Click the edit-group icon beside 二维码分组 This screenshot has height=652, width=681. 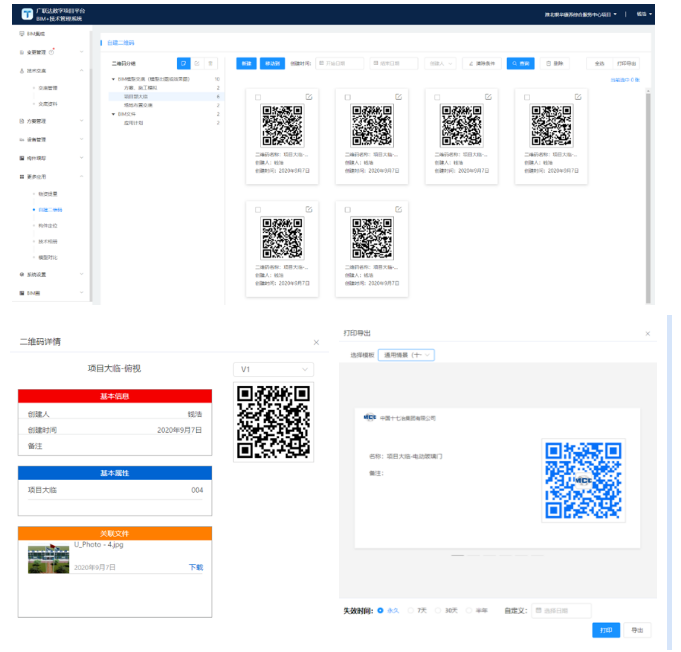coord(197,63)
